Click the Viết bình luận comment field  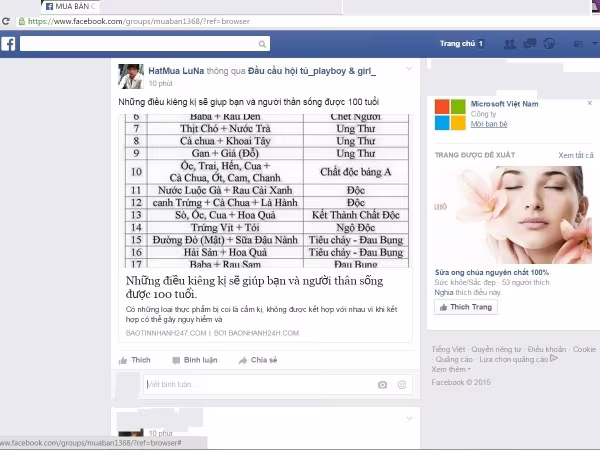point(278,385)
